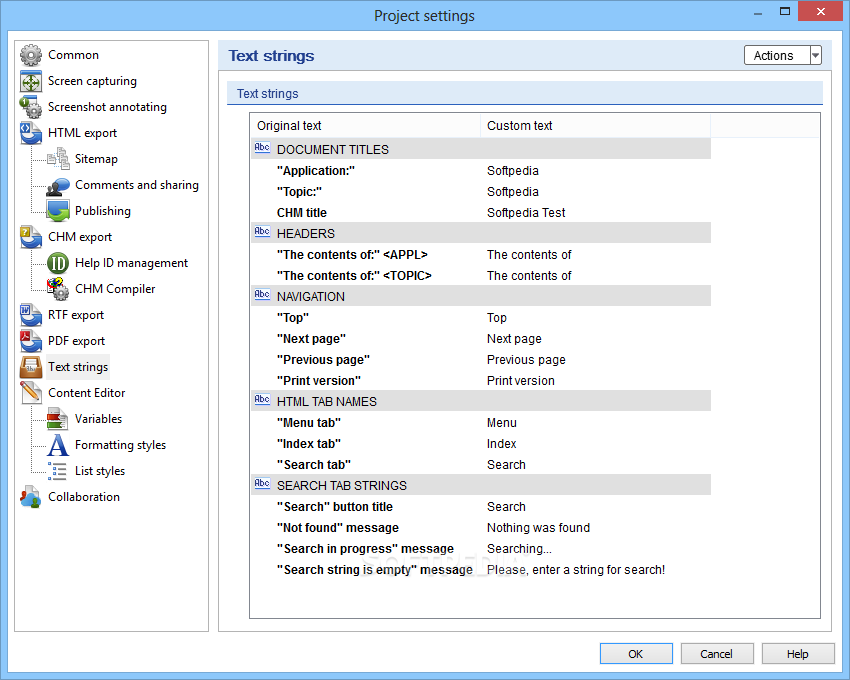Select the "Application:" row custom text Softpedia
The height and width of the screenshot is (680, 850).
pos(513,171)
